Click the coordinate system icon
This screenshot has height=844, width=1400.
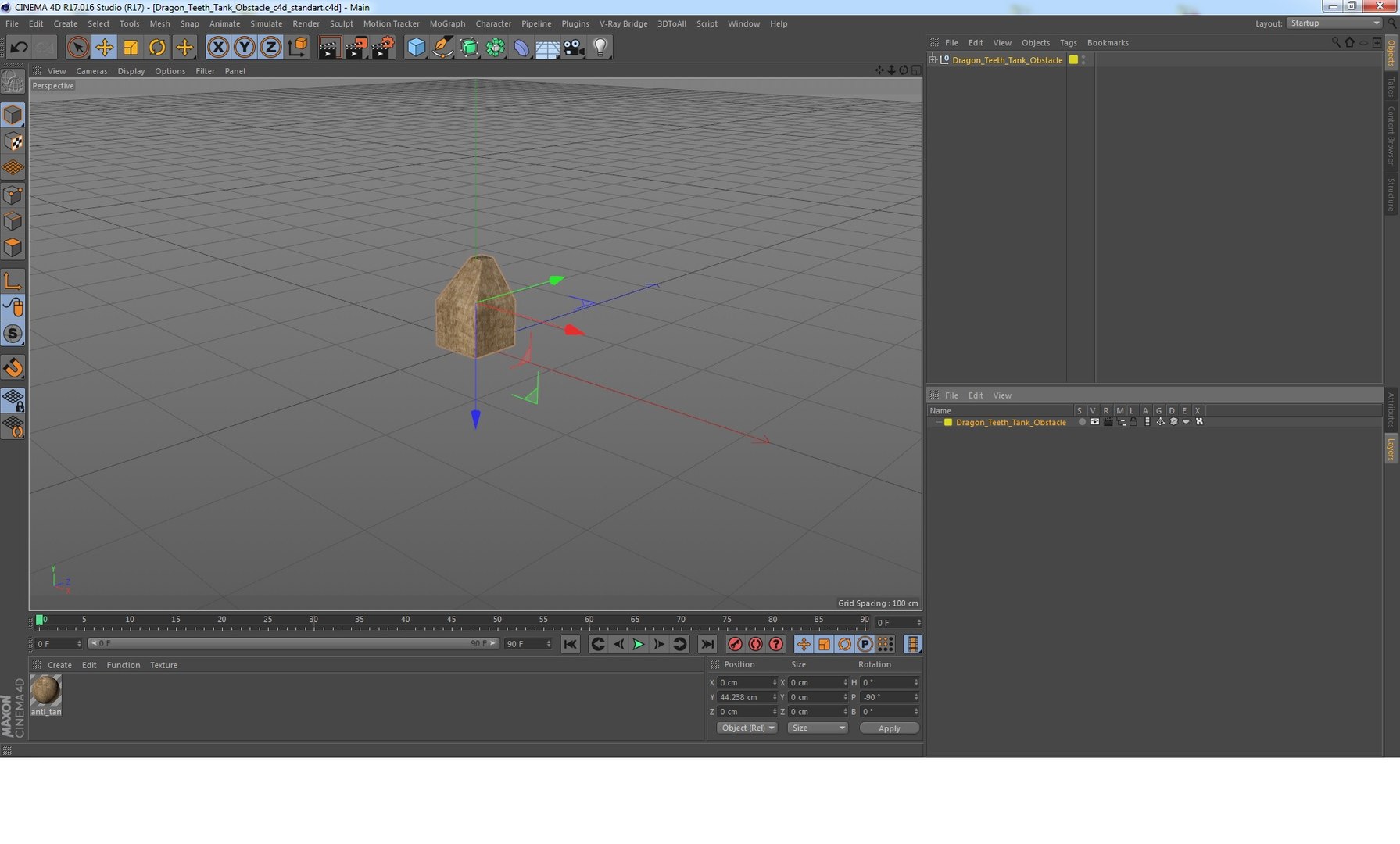(298, 48)
